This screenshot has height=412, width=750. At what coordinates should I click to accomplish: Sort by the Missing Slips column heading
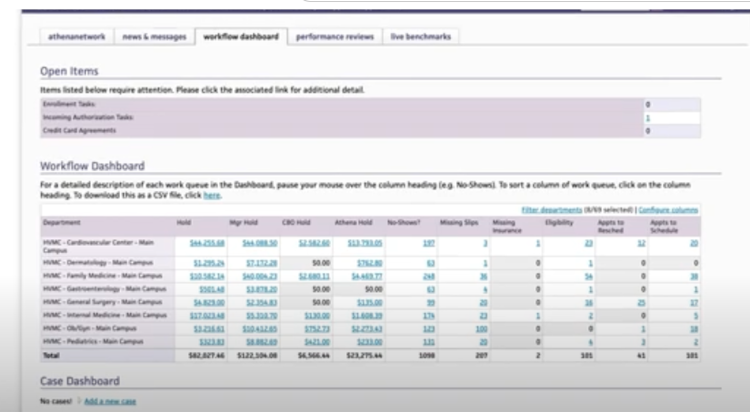tap(459, 223)
